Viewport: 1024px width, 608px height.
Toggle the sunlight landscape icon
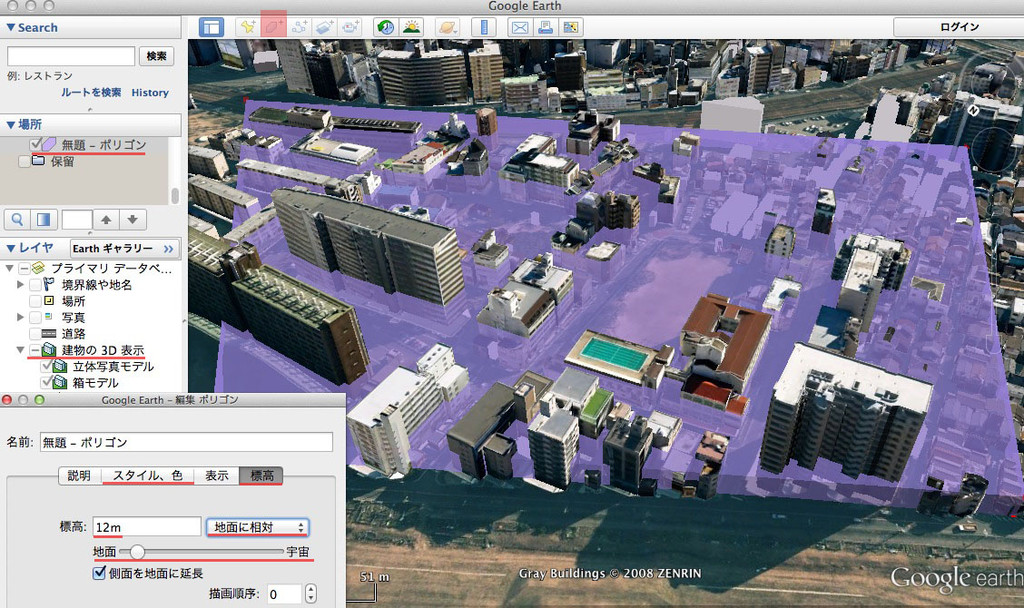coord(411,27)
